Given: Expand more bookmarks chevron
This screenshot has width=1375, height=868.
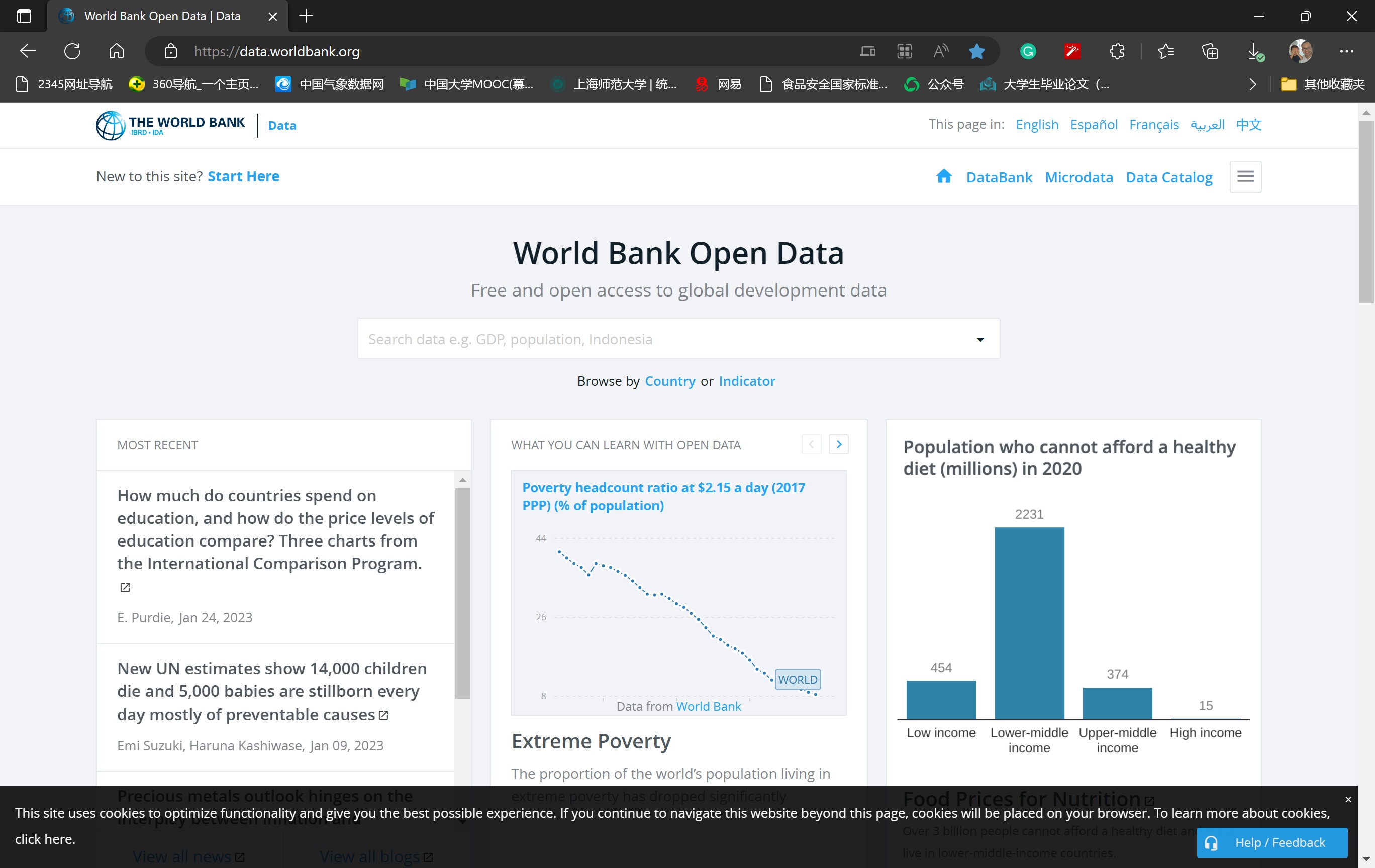Looking at the screenshot, I should click(x=1253, y=84).
